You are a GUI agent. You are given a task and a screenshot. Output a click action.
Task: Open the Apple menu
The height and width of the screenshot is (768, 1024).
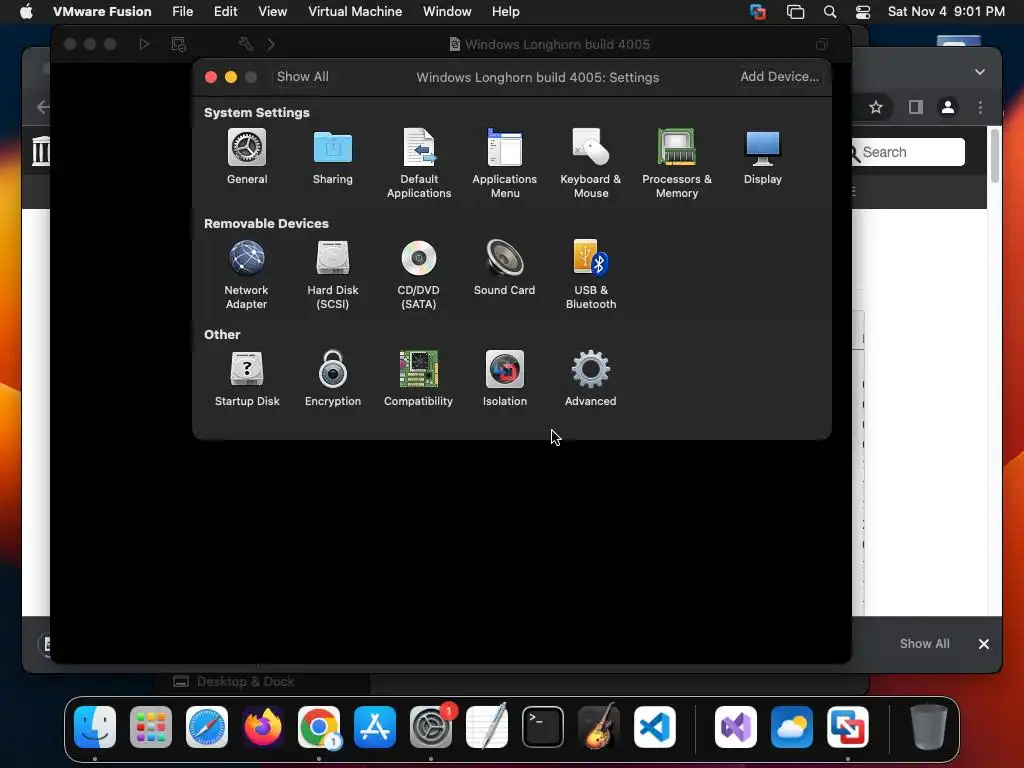point(26,11)
